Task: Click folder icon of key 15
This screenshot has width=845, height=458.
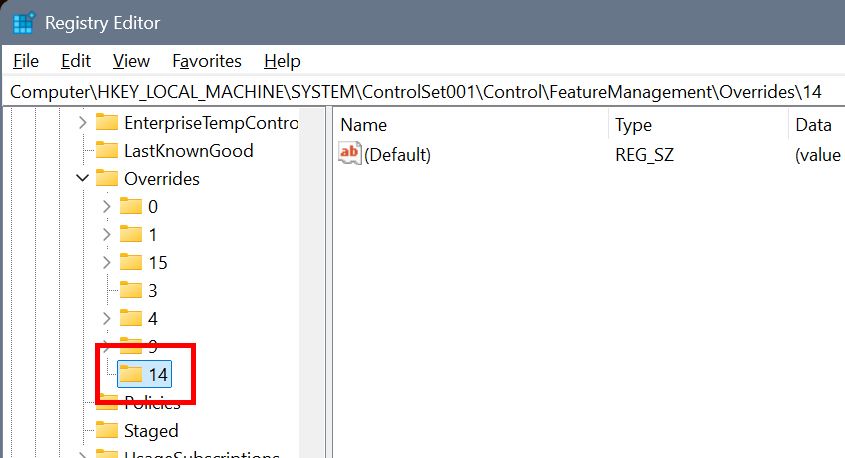Action: 130,262
